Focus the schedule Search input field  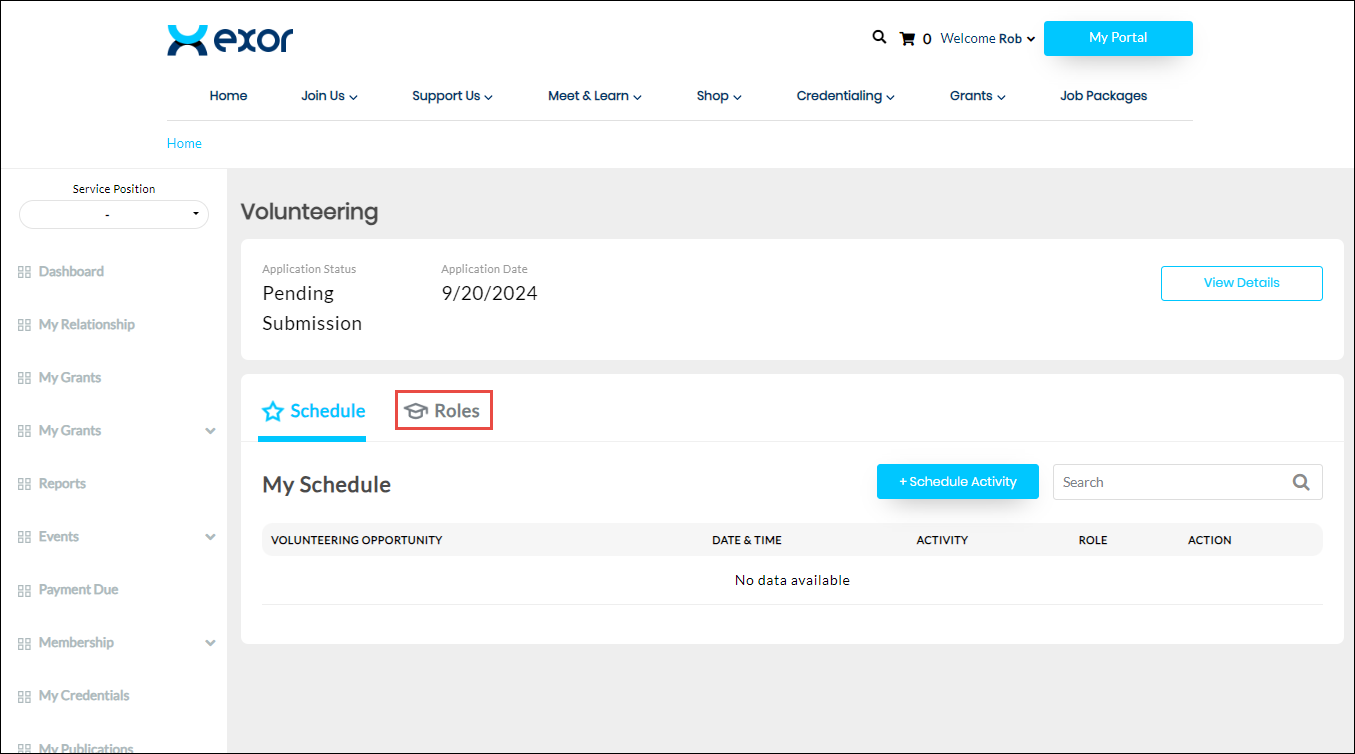[1170, 482]
